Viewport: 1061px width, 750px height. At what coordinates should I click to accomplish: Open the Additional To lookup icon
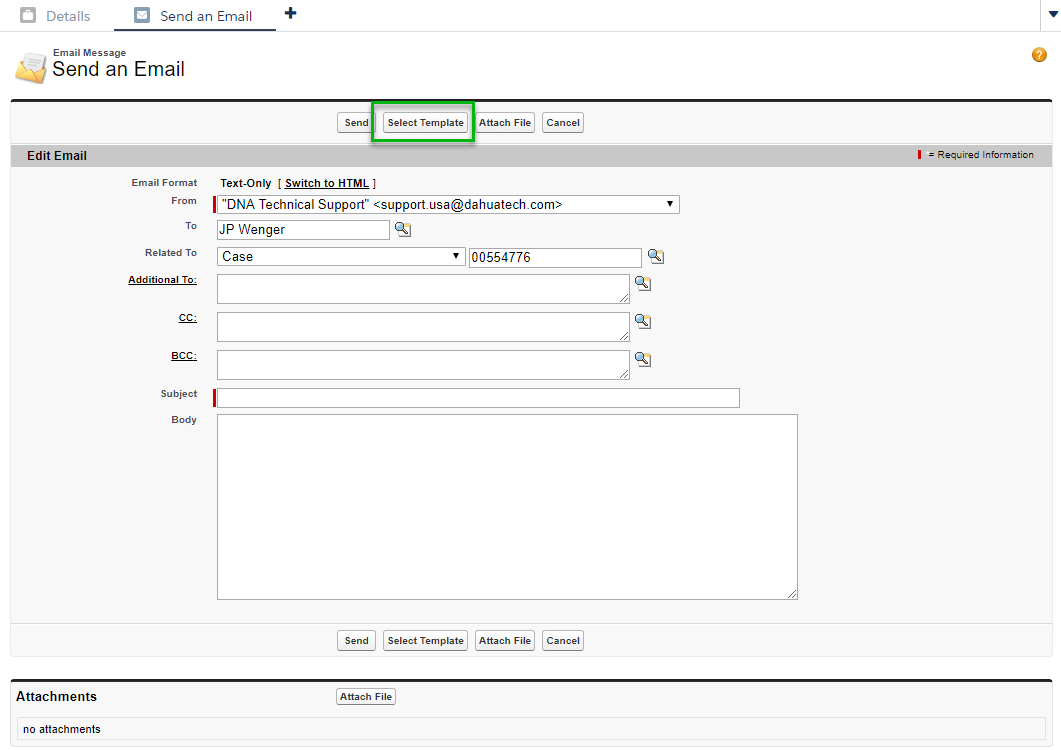pyautogui.click(x=643, y=284)
